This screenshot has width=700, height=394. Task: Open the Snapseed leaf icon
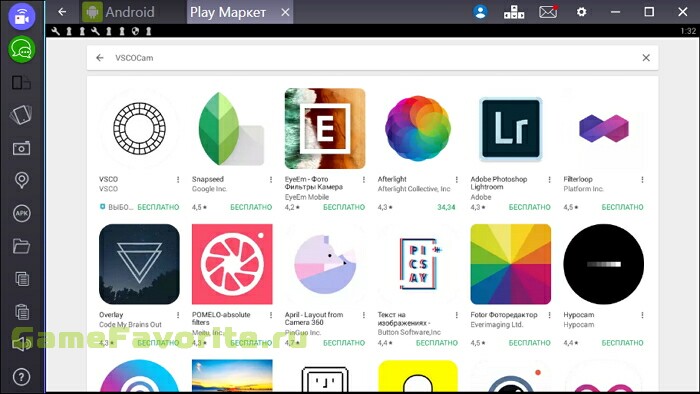(x=232, y=129)
